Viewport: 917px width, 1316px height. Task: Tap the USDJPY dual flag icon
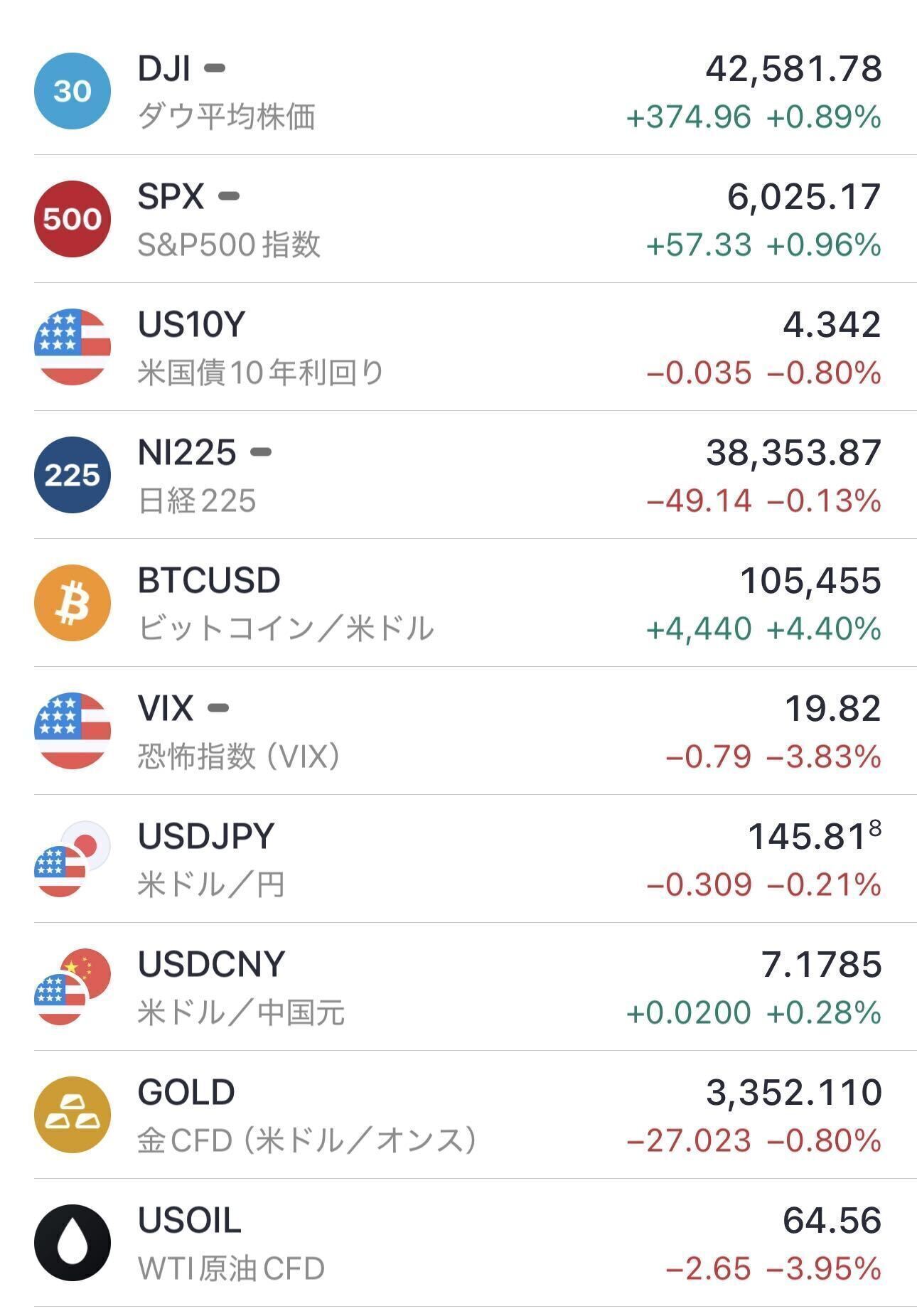pyautogui.click(x=73, y=859)
